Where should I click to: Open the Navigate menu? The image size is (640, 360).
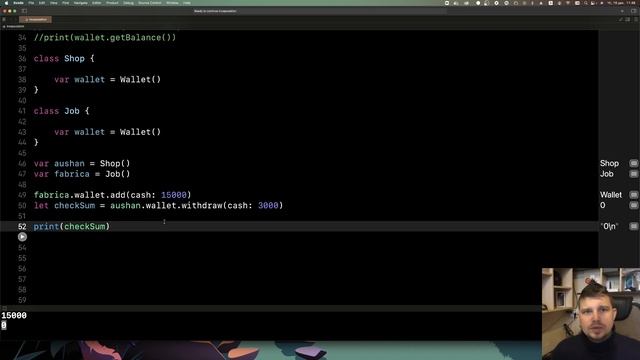coord(80,3)
